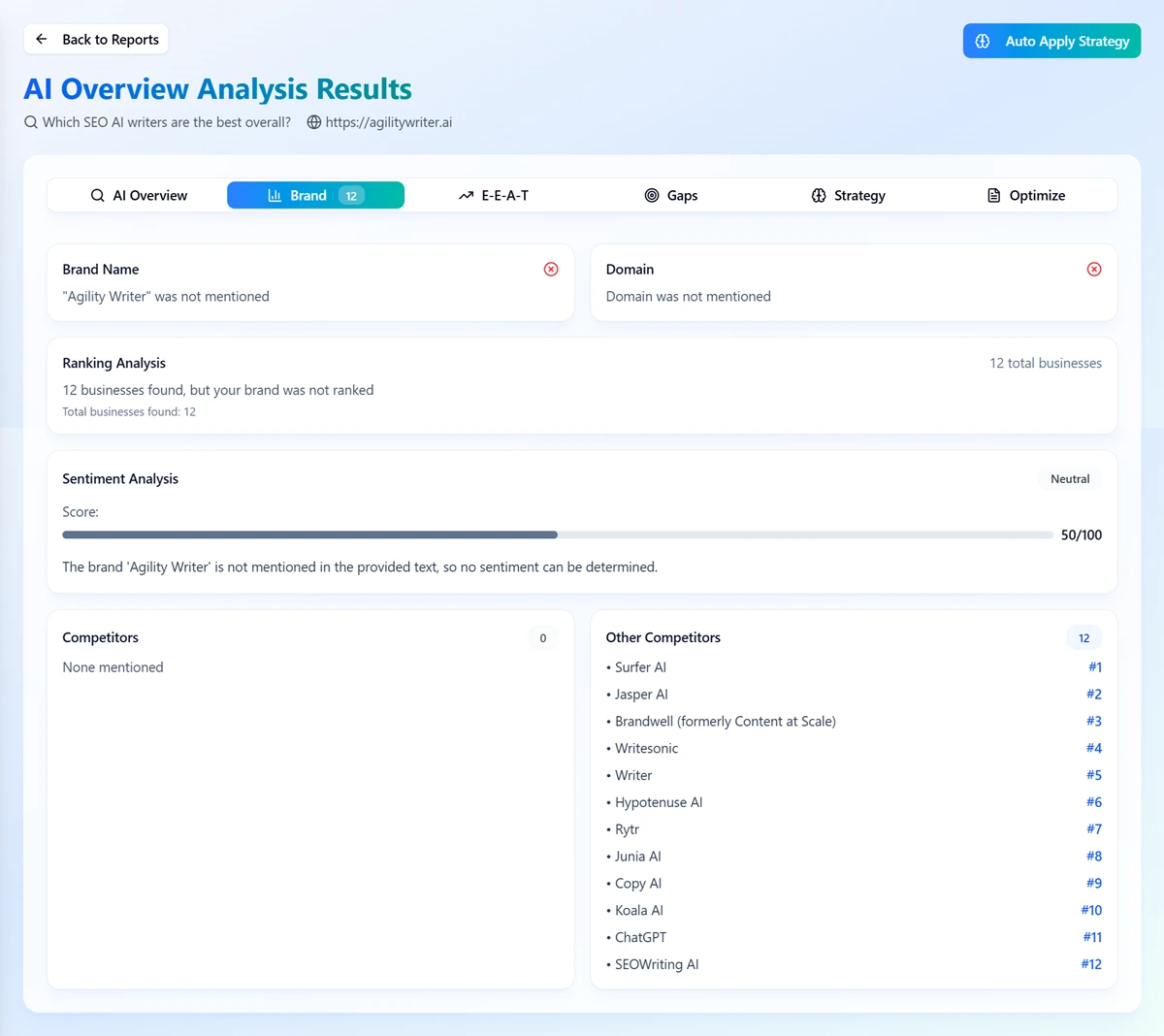Click the #1 rank number
The image size is (1164, 1036).
pos(1094,667)
